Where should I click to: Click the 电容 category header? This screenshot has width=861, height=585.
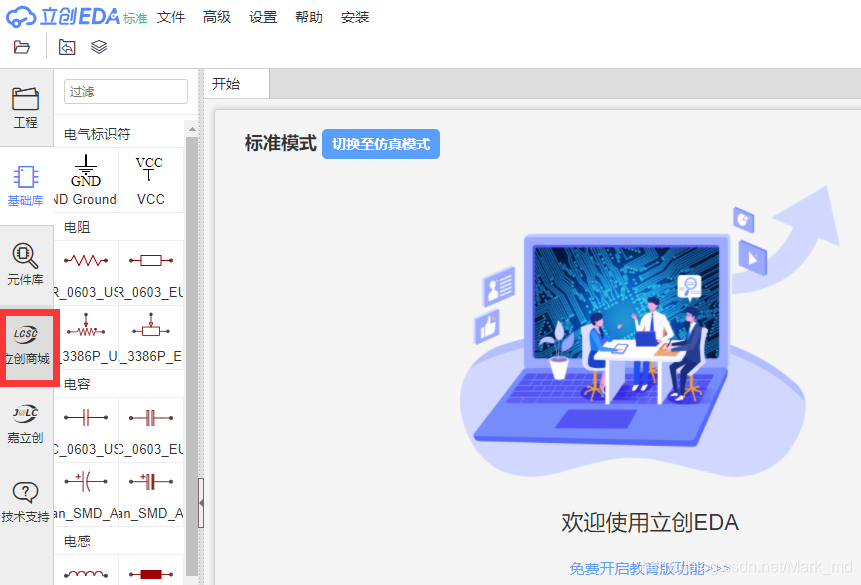(77, 384)
